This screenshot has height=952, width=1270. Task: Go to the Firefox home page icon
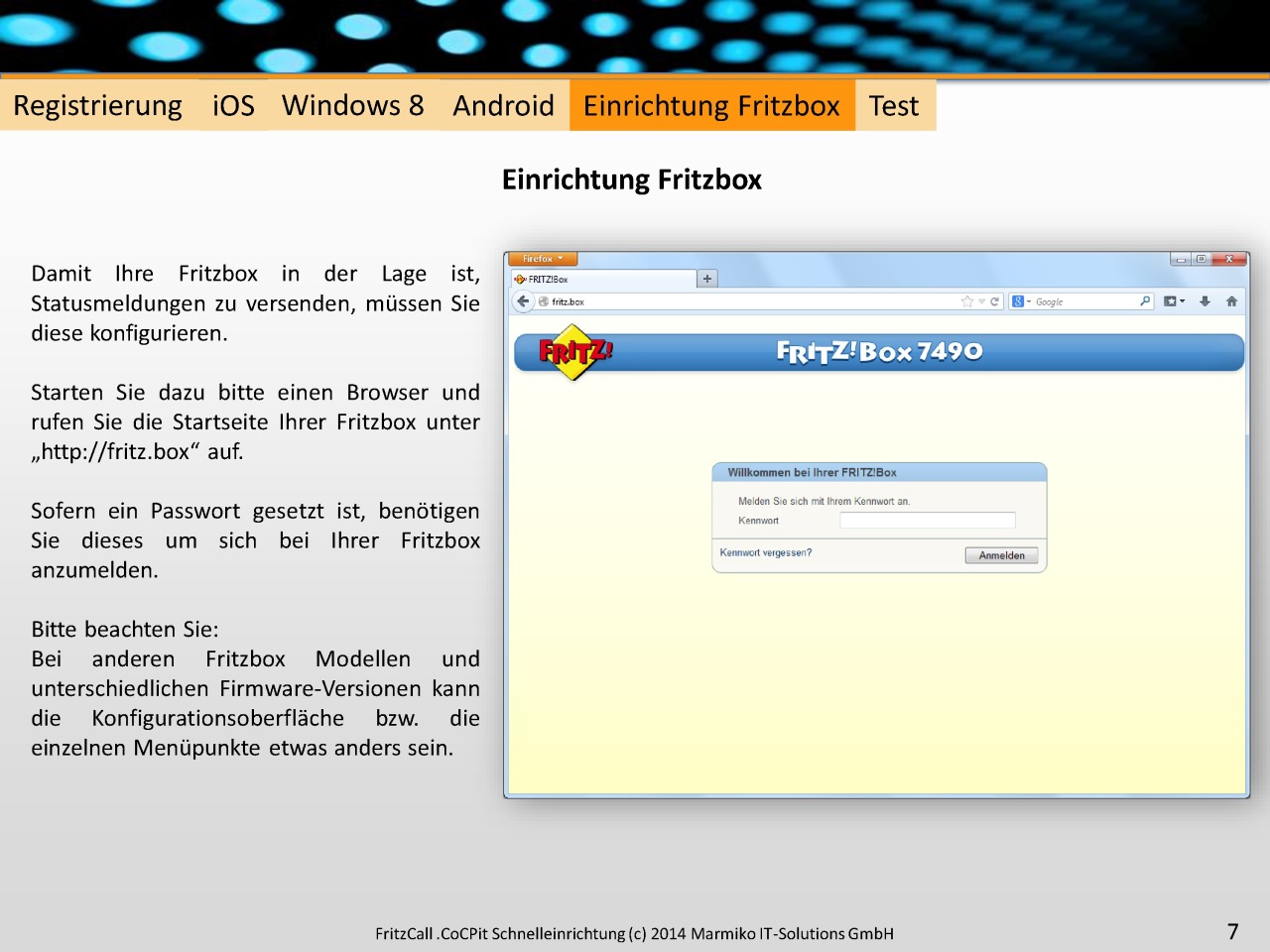[1231, 301]
